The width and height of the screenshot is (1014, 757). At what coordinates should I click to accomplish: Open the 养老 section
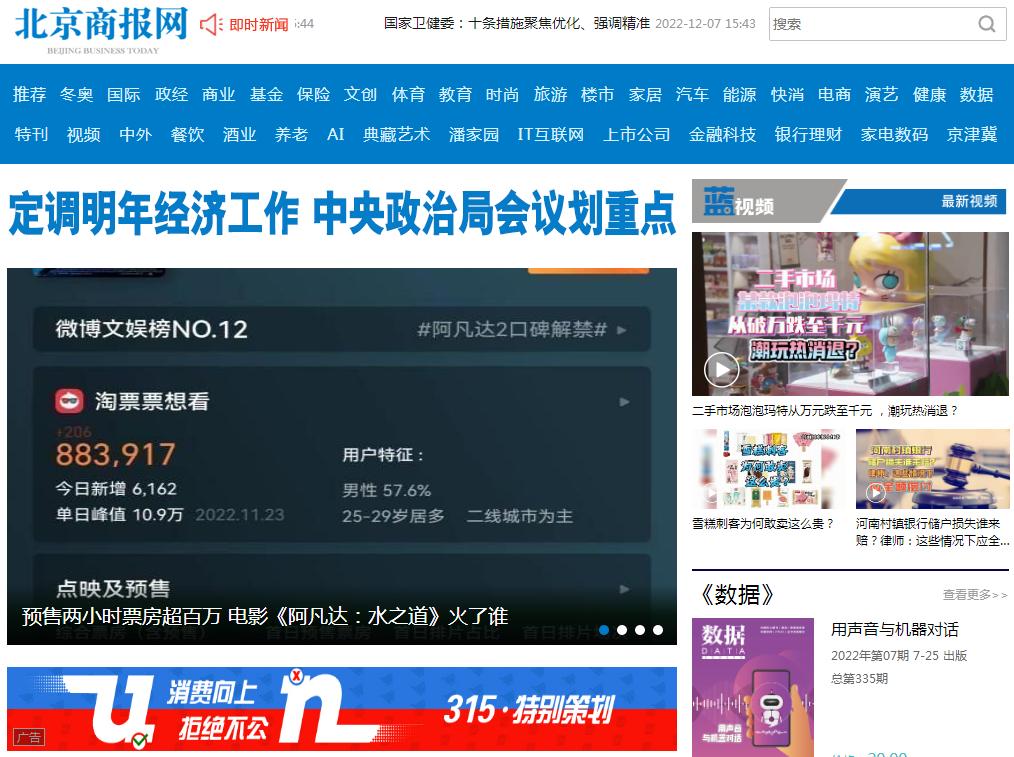[x=291, y=134]
